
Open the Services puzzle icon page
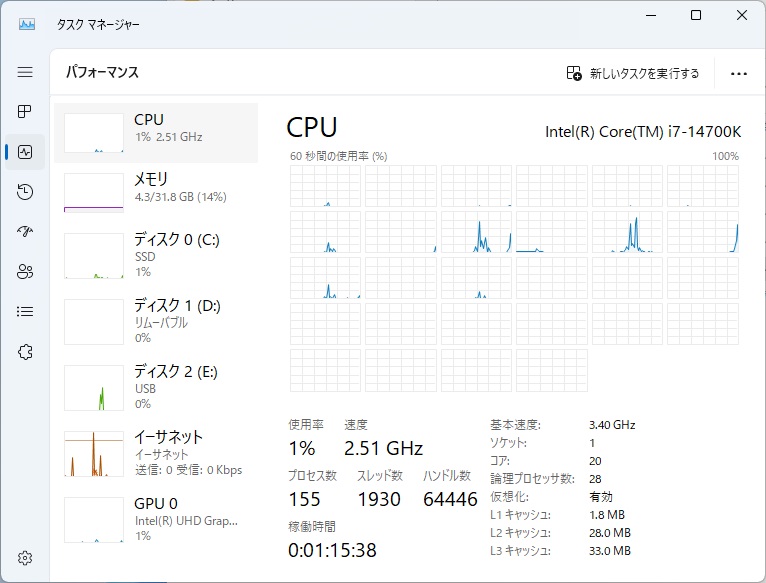click(x=25, y=351)
